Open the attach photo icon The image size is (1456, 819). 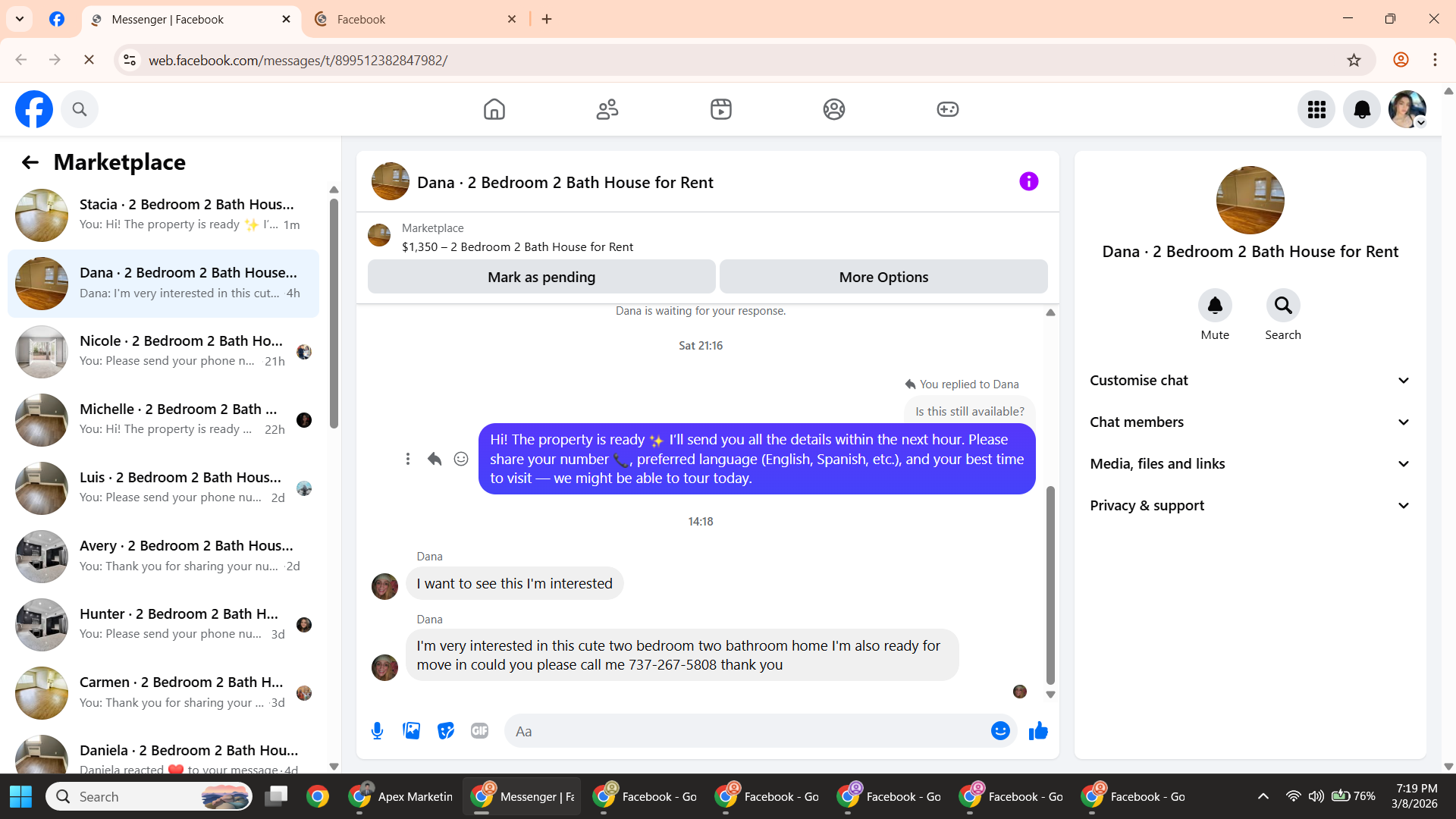411,731
